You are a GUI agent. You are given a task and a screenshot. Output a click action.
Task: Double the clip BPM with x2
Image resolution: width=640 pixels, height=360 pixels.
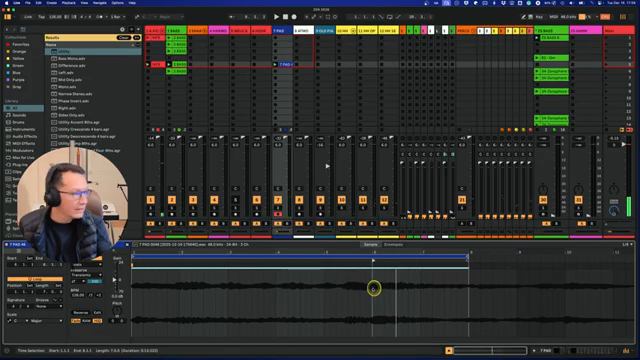pyautogui.click(x=98, y=295)
